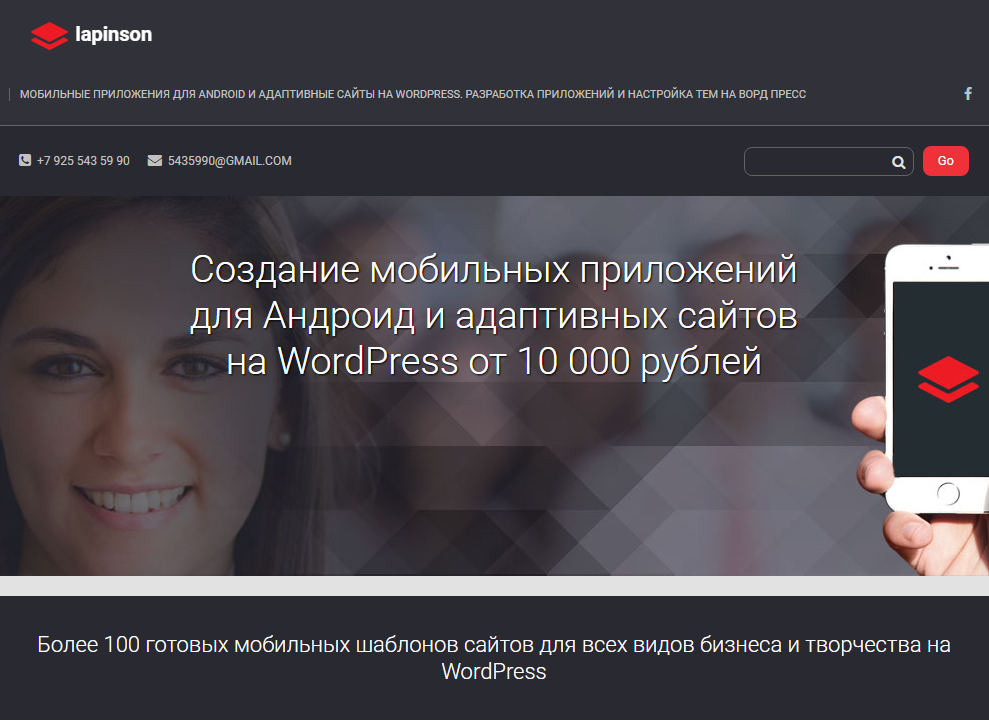The height and width of the screenshot is (725, 989).
Task: Click the magnifying glass search icon
Action: pyautogui.click(x=898, y=163)
